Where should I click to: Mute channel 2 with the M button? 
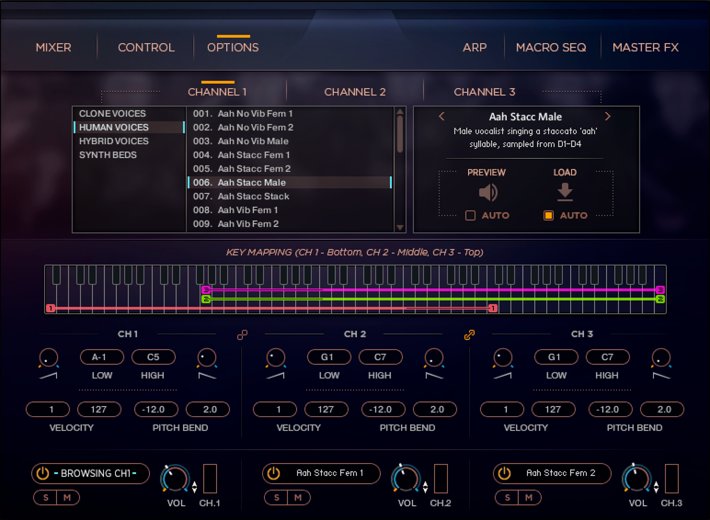click(x=297, y=498)
